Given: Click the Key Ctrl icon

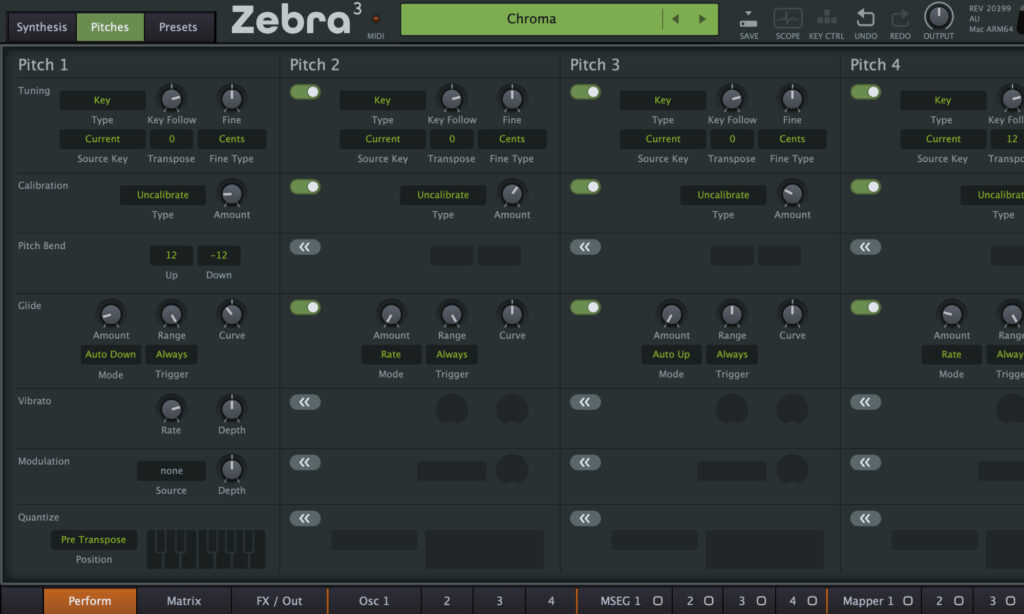Looking at the screenshot, I should [x=826, y=19].
